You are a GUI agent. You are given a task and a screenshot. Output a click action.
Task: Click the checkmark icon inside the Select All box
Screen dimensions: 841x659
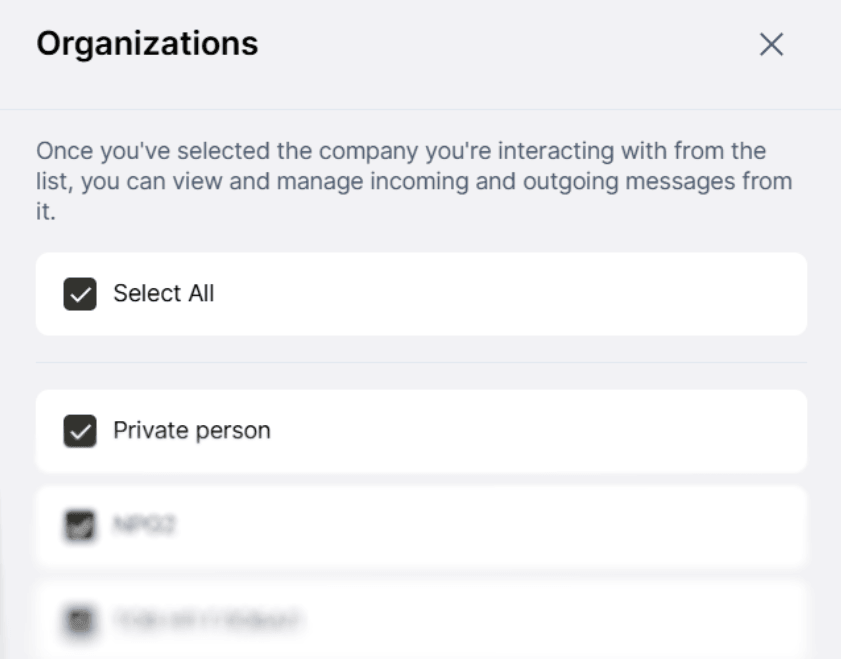coord(80,295)
